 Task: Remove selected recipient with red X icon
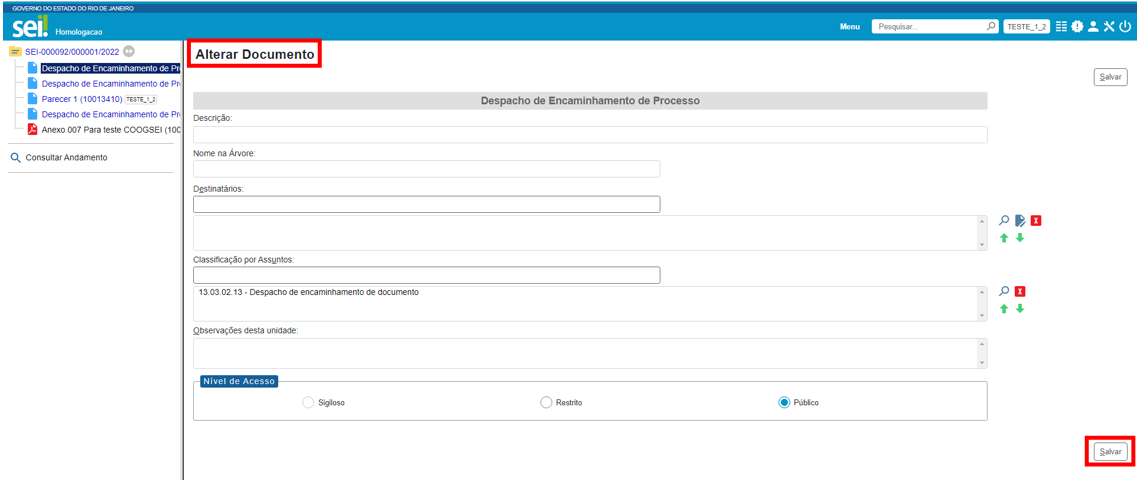coord(1036,221)
